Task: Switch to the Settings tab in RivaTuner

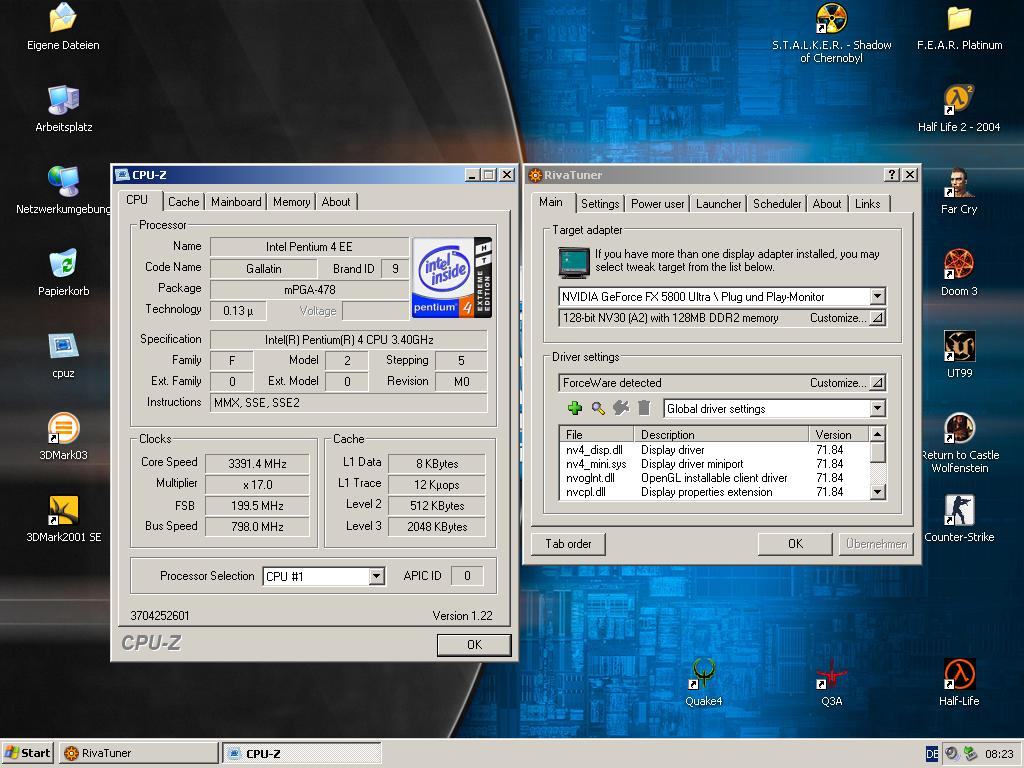Action: click(600, 204)
